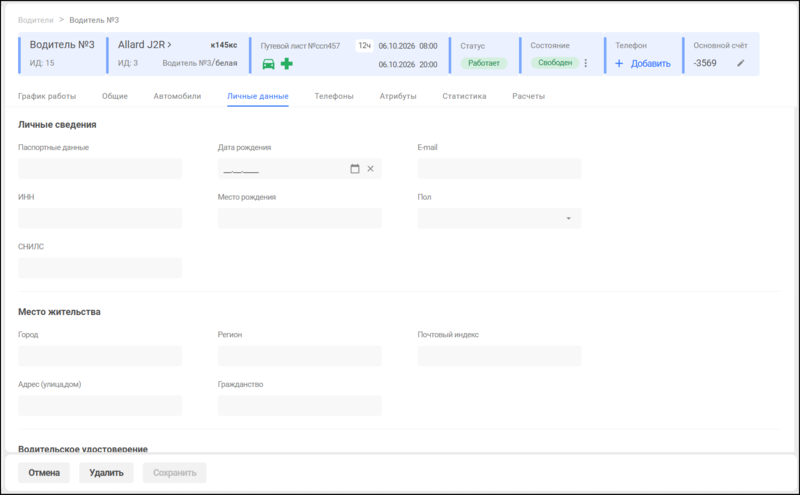This screenshot has width=800, height=495.
Task: Select the Расчеты tab
Action: (529, 96)
